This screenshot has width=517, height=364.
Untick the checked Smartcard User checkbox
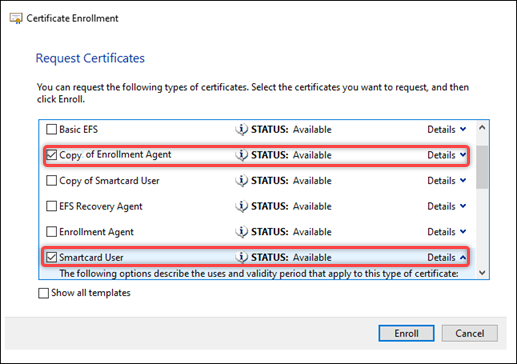coord(51,257)
